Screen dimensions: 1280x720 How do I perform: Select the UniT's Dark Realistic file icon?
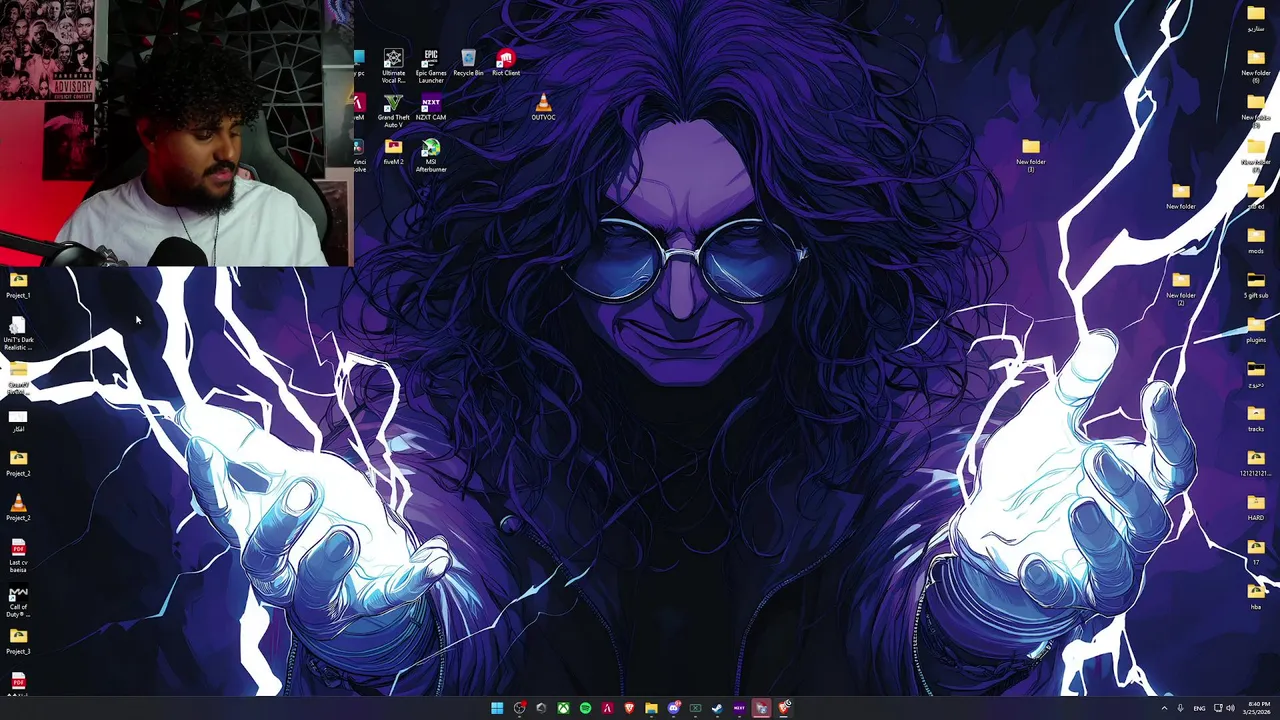pos(18,334)
